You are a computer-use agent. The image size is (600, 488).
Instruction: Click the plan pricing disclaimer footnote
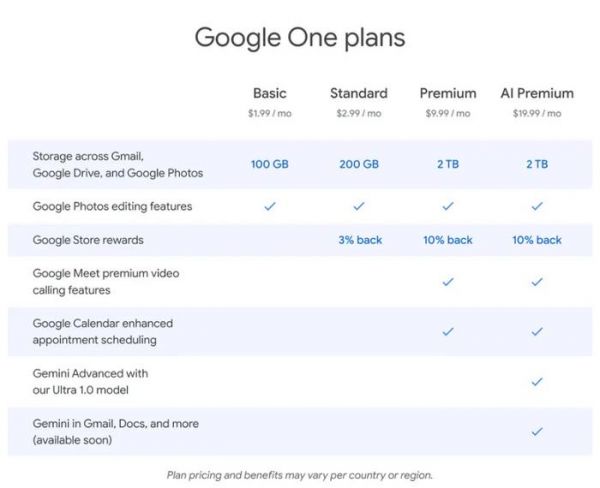click(x=299, y=475)
